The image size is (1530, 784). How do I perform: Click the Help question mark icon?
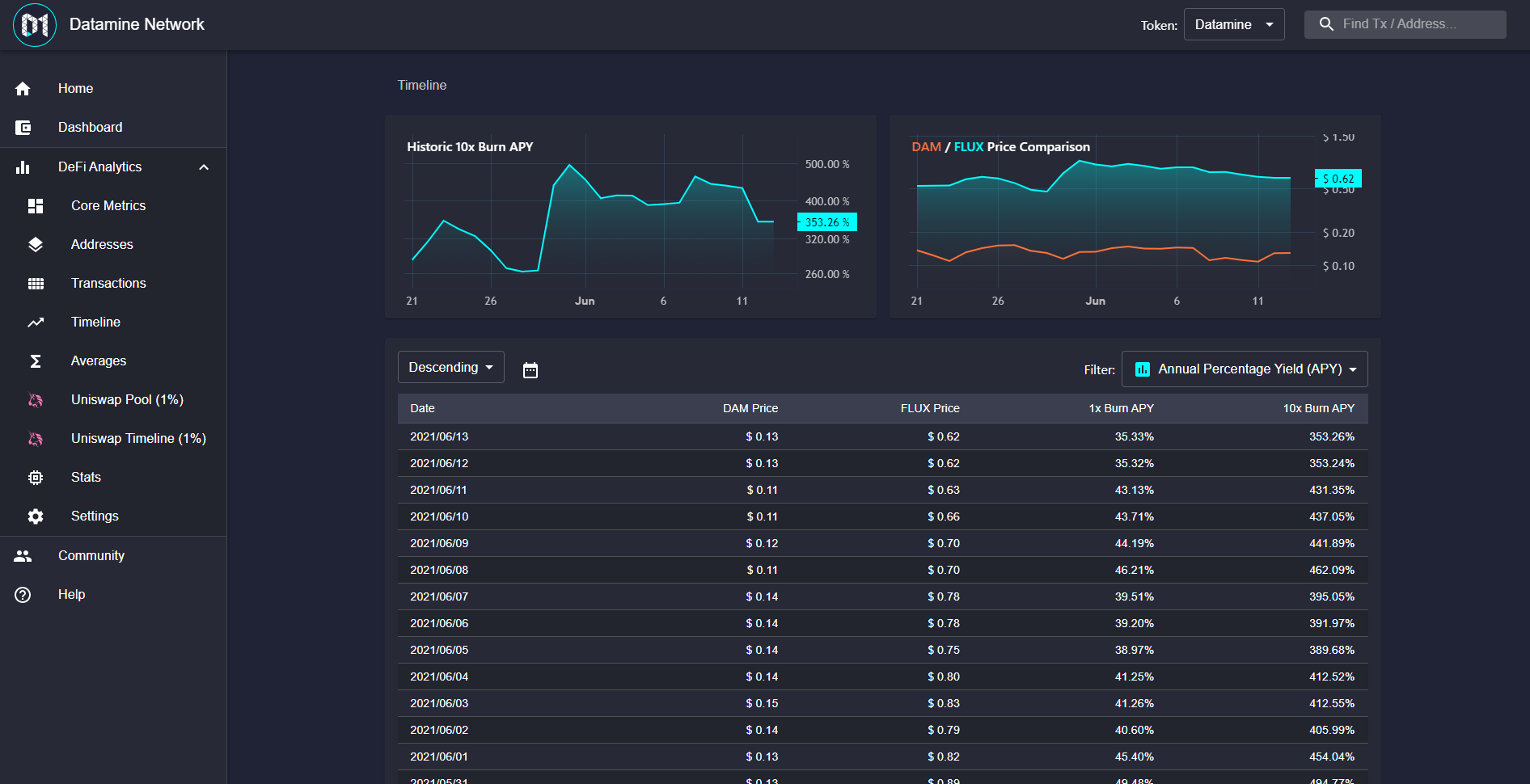click(23, 595)
